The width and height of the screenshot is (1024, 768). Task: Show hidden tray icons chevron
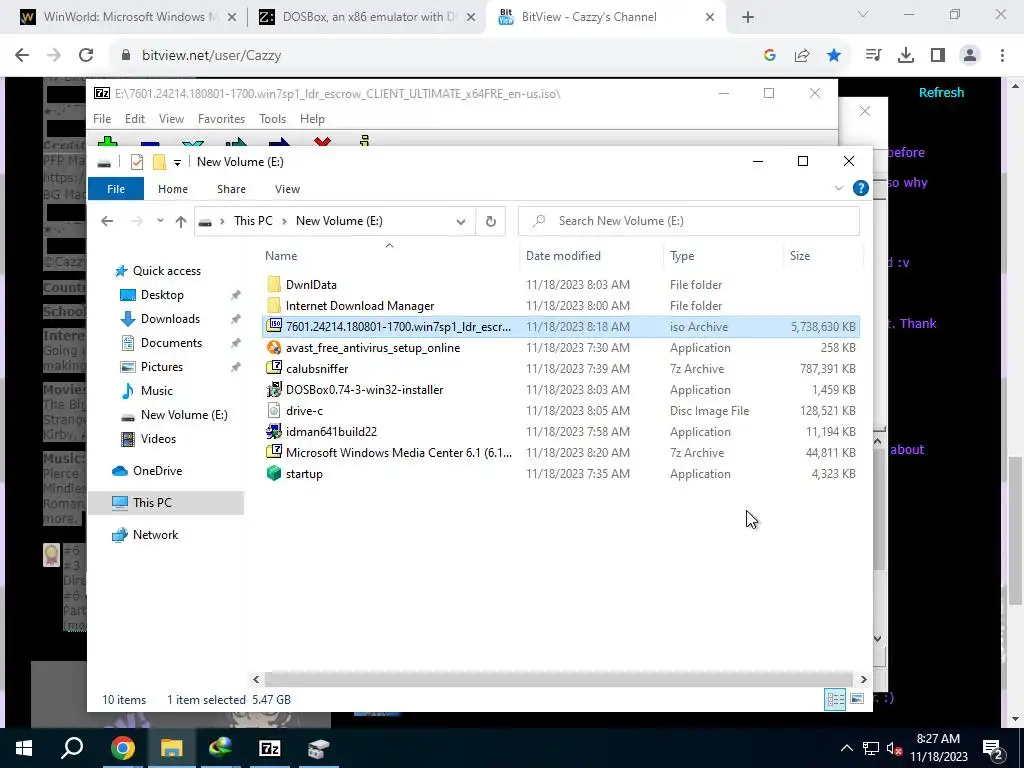[846, 749]
